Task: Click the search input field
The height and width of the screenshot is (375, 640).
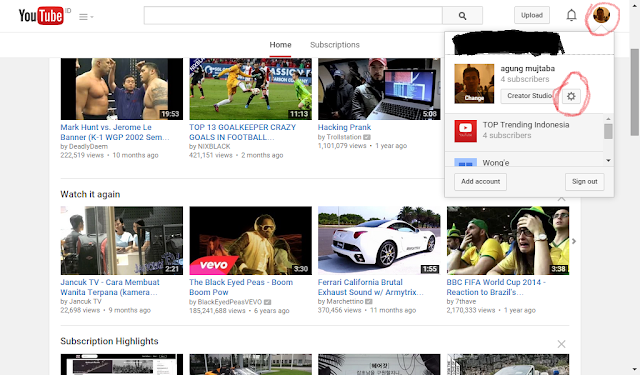Action: (293, 16)
